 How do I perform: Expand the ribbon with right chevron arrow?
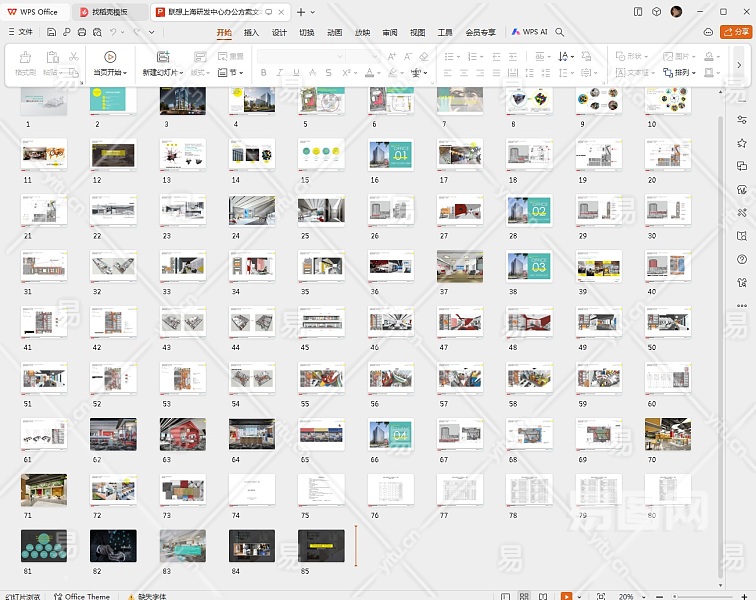pos(738,65)
